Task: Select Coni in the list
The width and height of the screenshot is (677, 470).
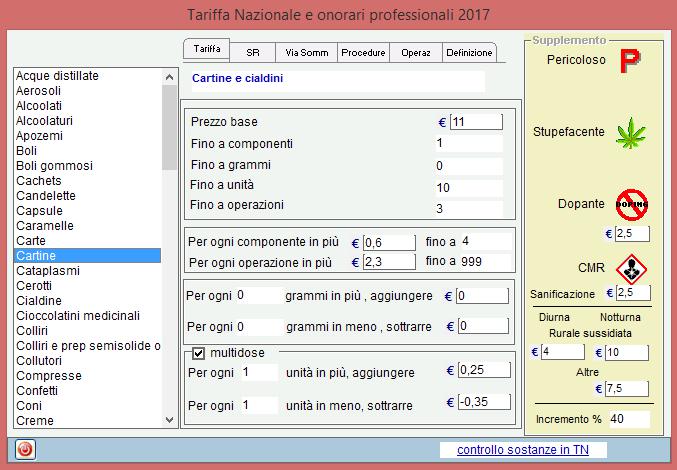Action: tap(88, 406)
